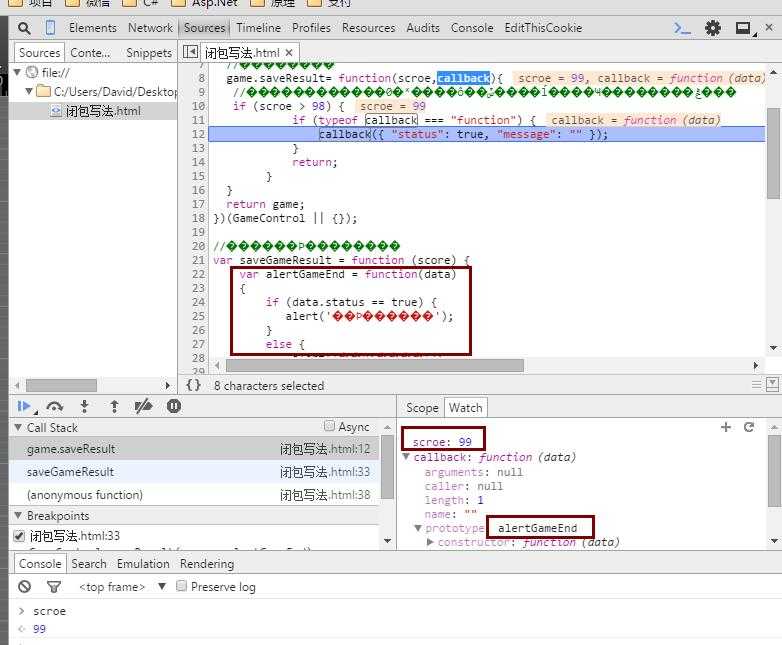782x645 pixels.
Task: Switch to the Scope tab
Action: [422, 408]
